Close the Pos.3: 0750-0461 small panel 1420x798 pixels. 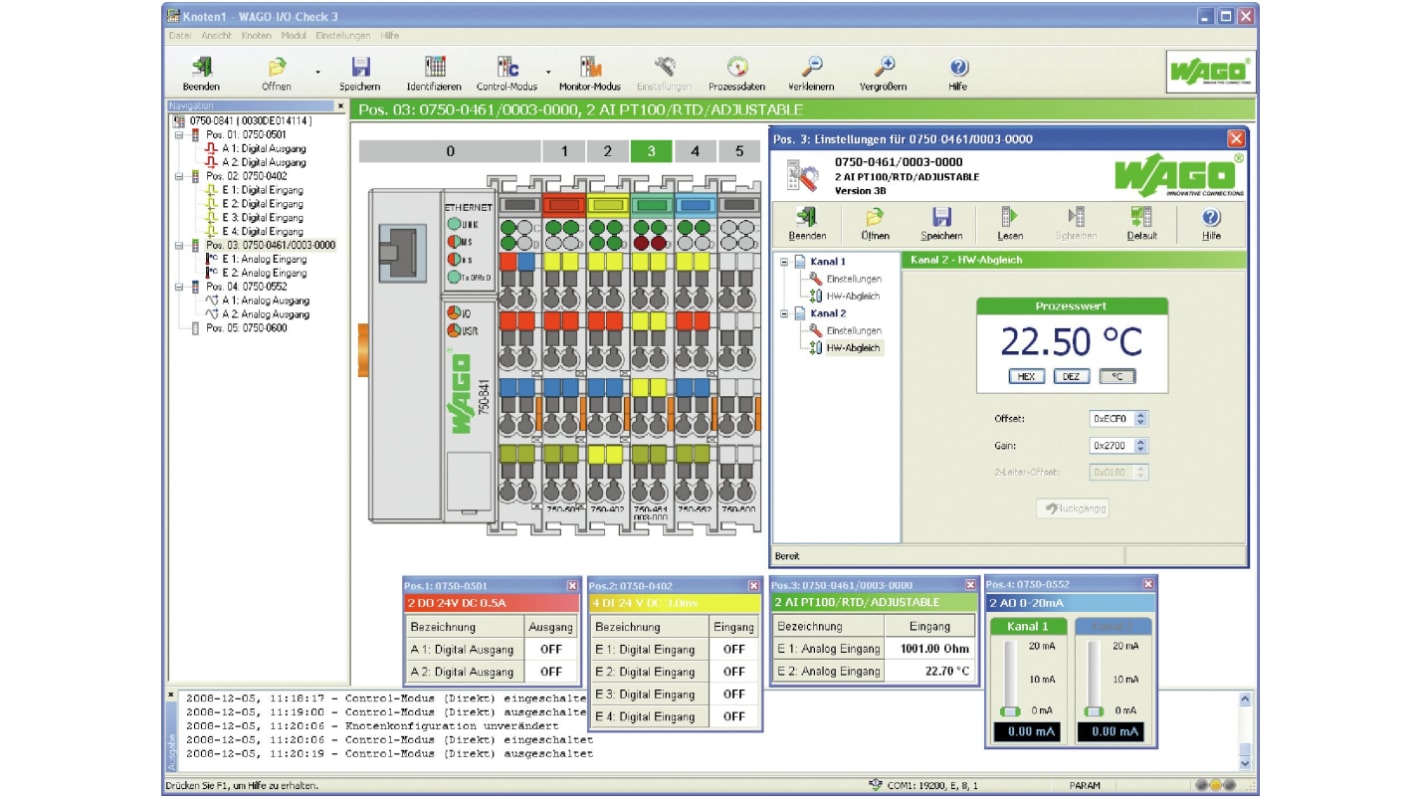click(970, 585)
